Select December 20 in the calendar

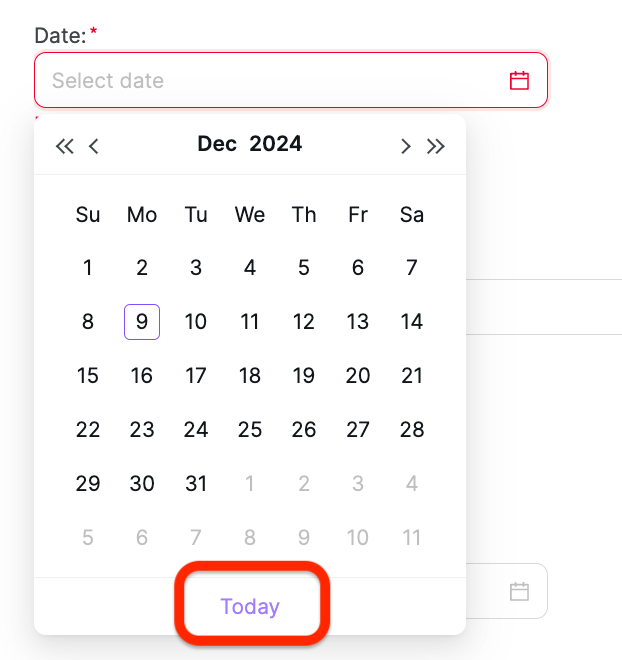[358, 376]
